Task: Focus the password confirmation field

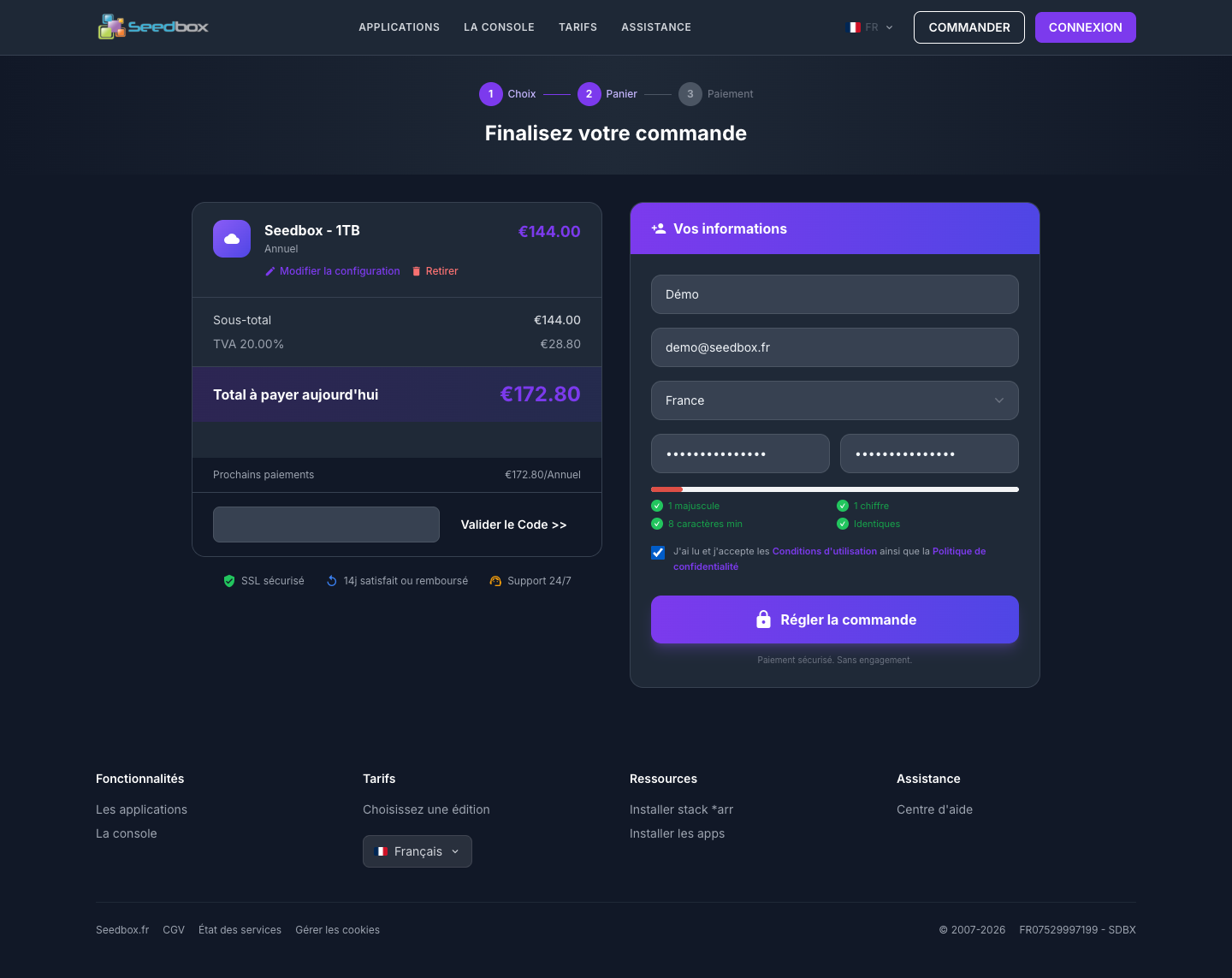Action: (929, 453)
